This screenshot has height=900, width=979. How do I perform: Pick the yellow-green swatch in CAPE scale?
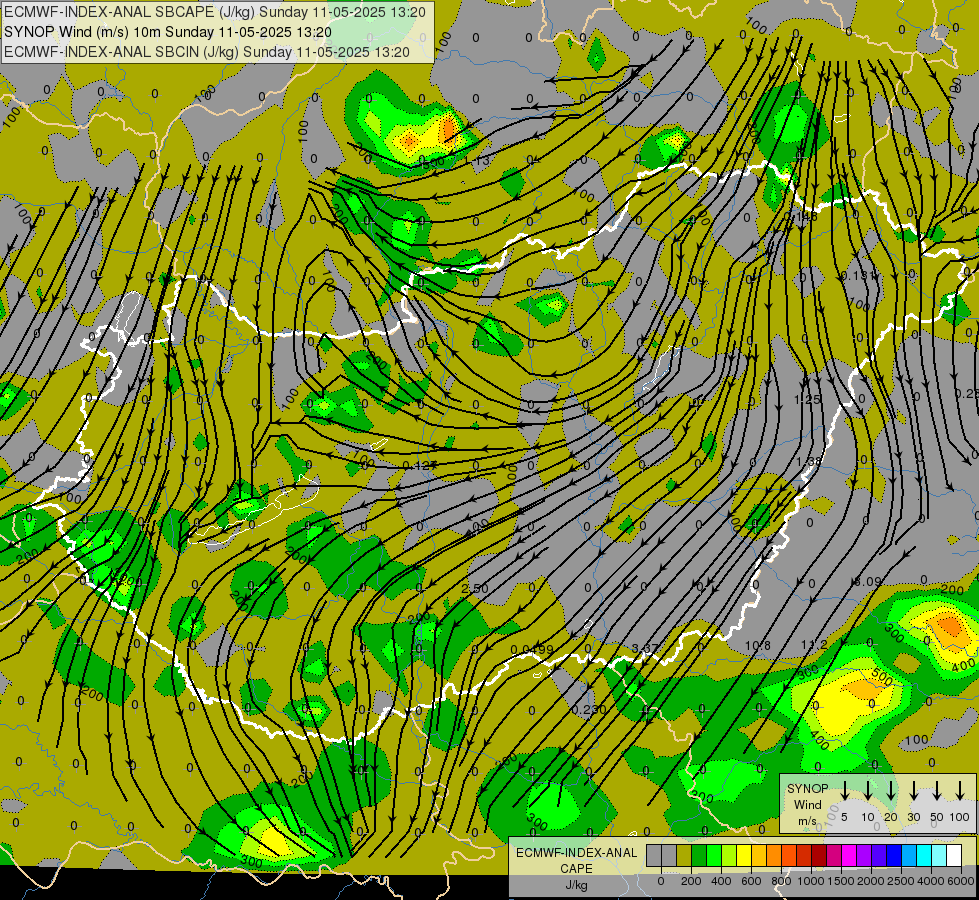click(x=729, y=855)
